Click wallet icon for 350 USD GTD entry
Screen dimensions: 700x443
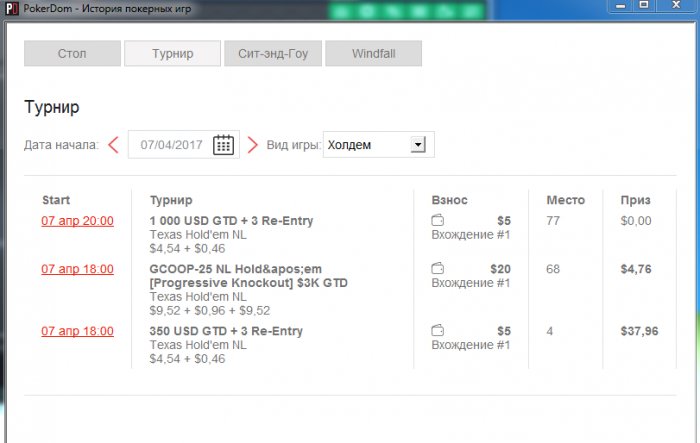438,330
